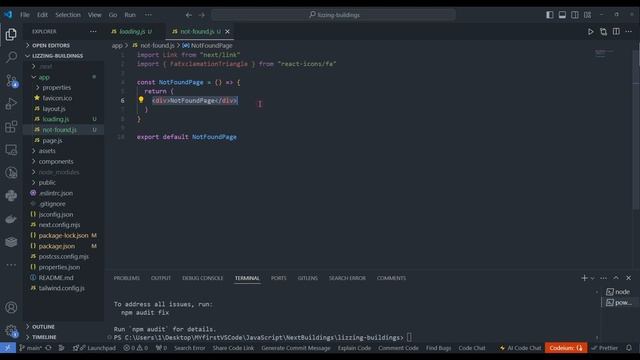Toggle bottom panel layout icon
This screenshot has height=360, width=640.
click(562, 15)
